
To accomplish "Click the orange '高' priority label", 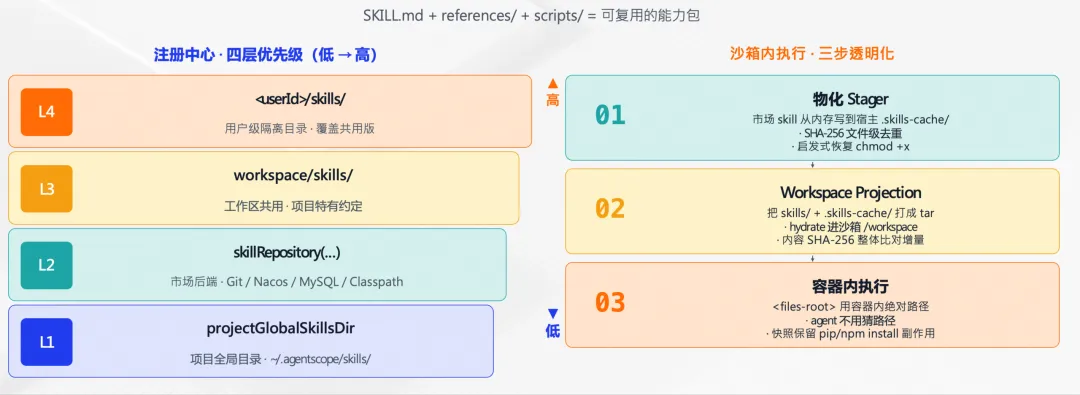I will 552,101.
